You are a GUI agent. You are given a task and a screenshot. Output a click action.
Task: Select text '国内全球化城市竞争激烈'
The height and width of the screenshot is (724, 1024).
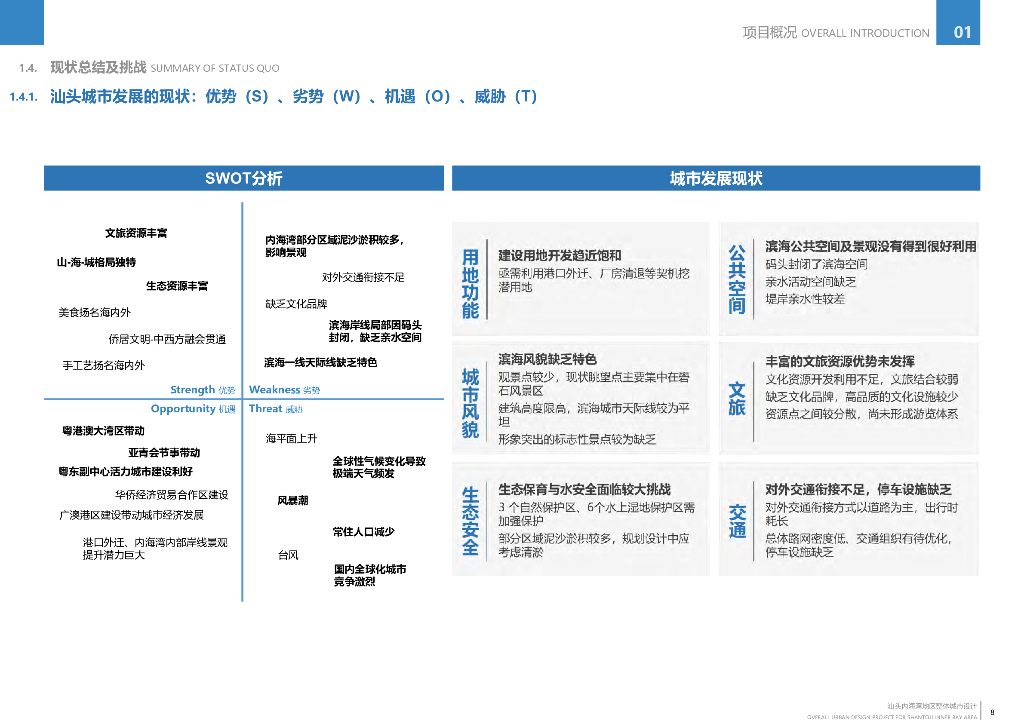[x=370, y=575]
